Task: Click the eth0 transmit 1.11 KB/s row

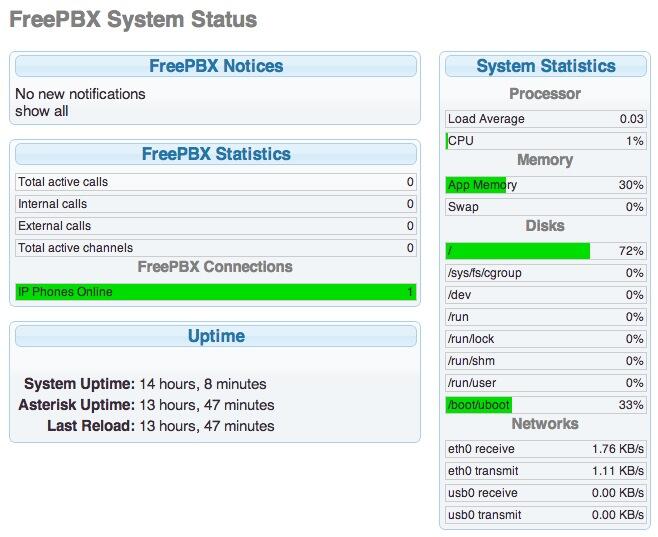Action: click(546, 471)
